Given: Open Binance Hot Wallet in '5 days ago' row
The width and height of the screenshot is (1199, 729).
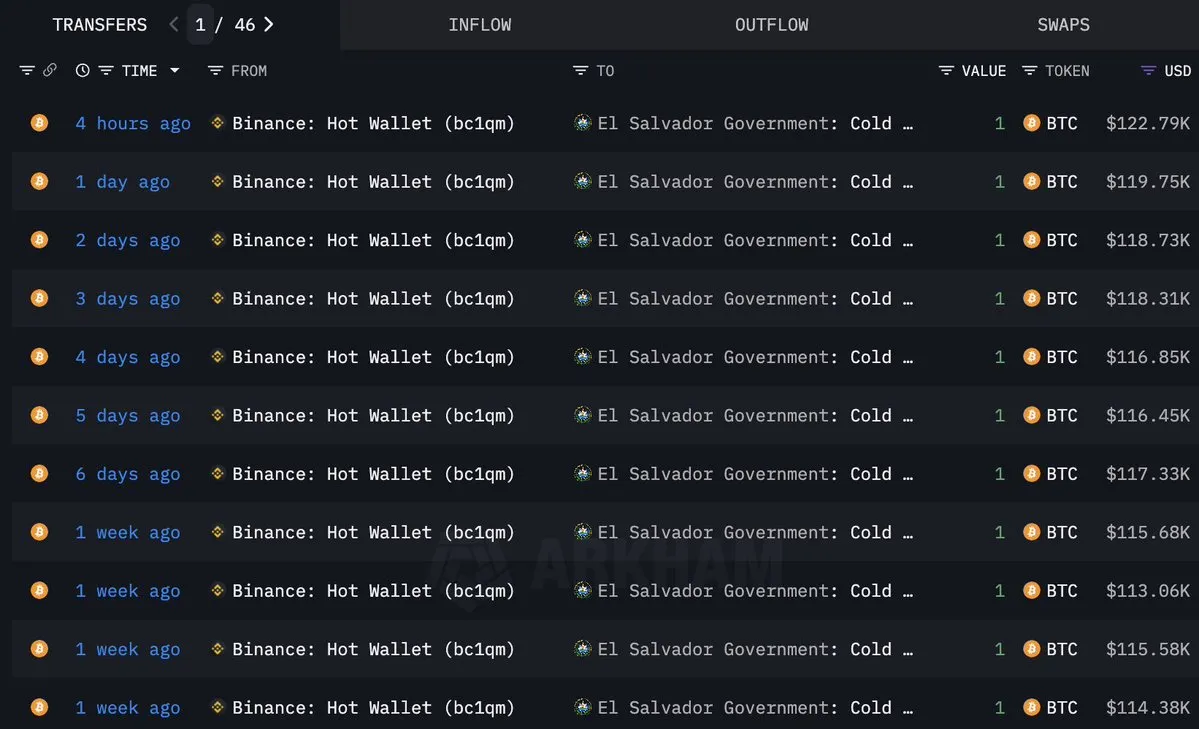Looking at the screenshot, I should [373, 415].
